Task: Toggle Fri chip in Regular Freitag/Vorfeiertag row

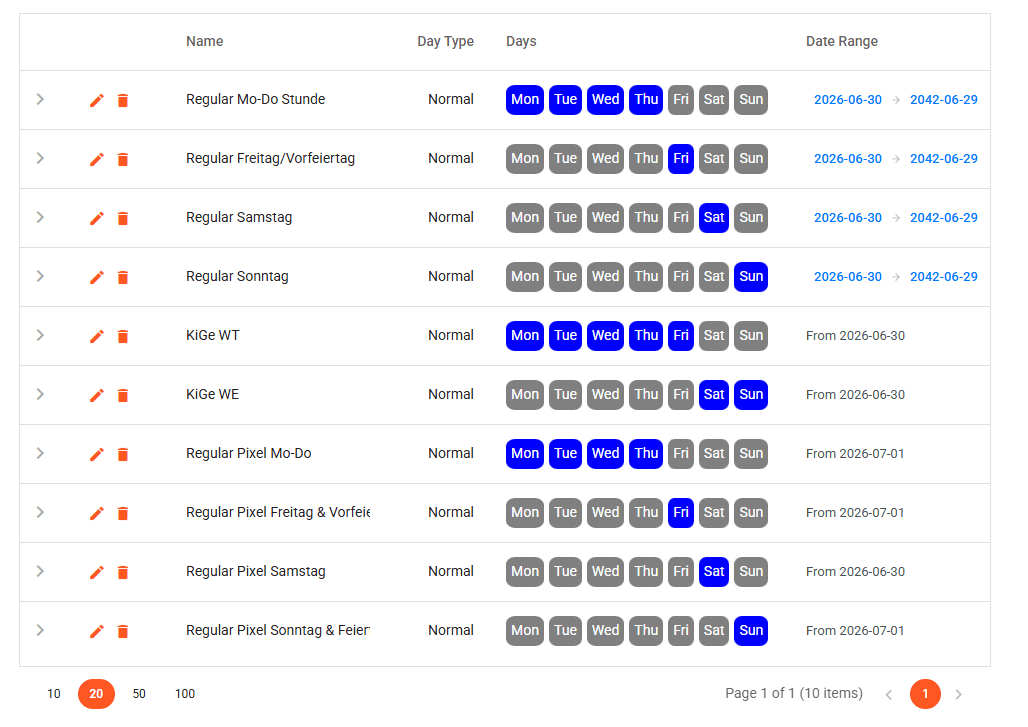Action: [681, 159]
